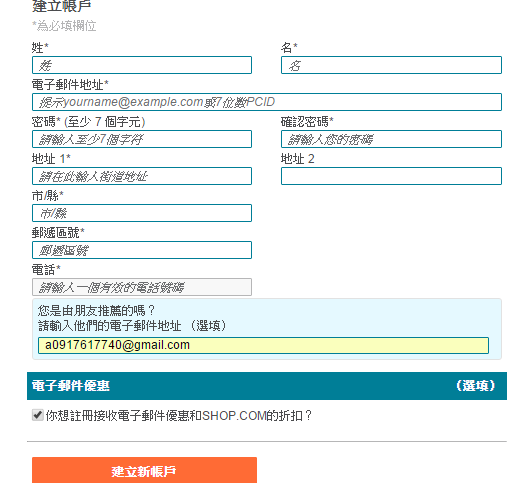Select the 地址 1 street address field
The image size is (518, 483).
[x=142, y=176]
